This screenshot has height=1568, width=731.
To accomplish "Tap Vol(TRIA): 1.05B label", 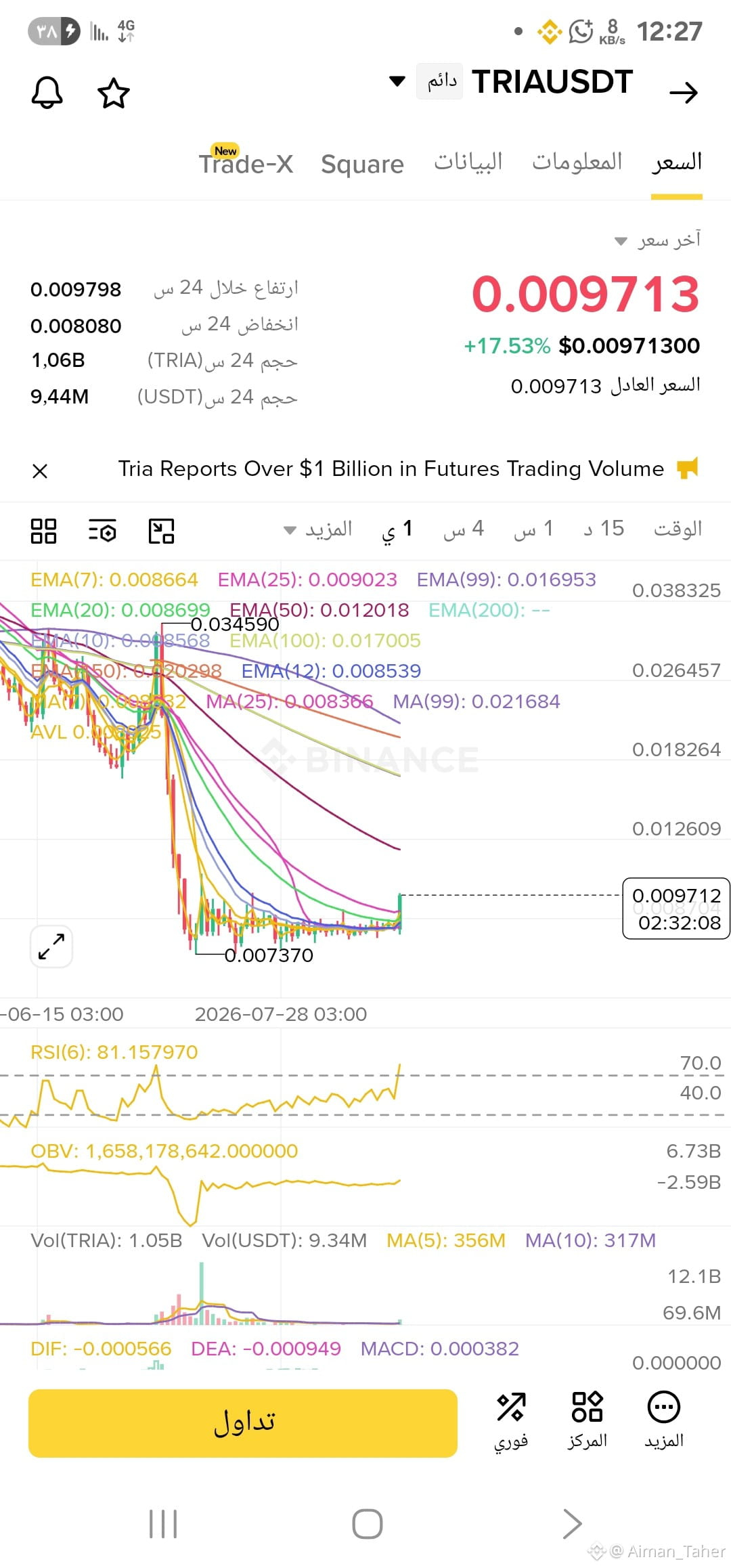I will pos(107,1240).
